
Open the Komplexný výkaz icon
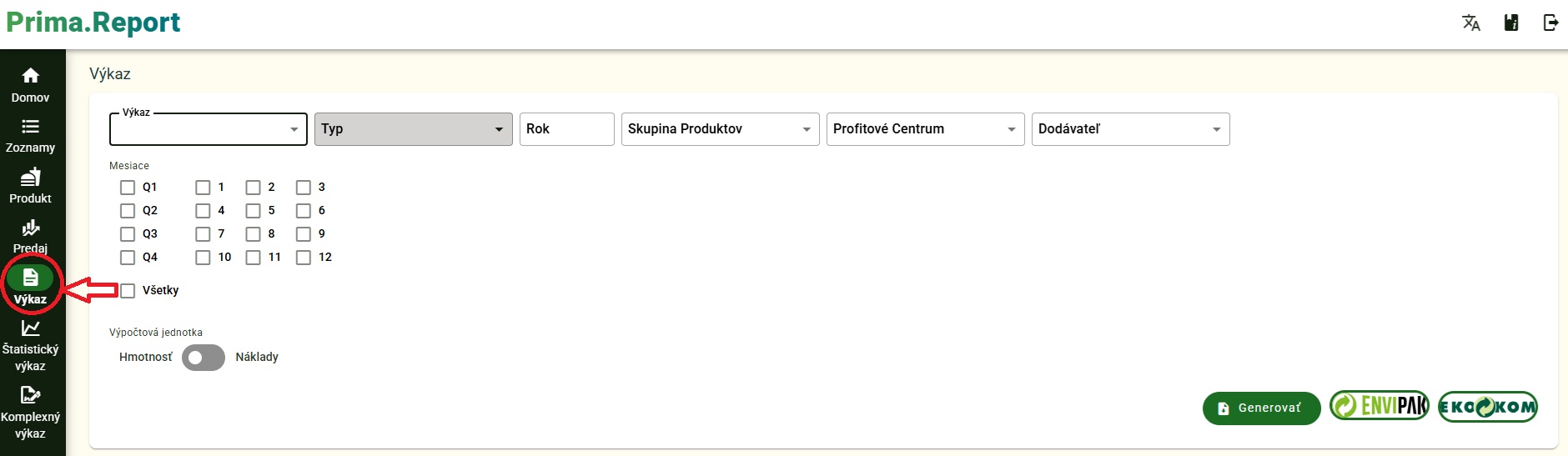coord(31,395)
